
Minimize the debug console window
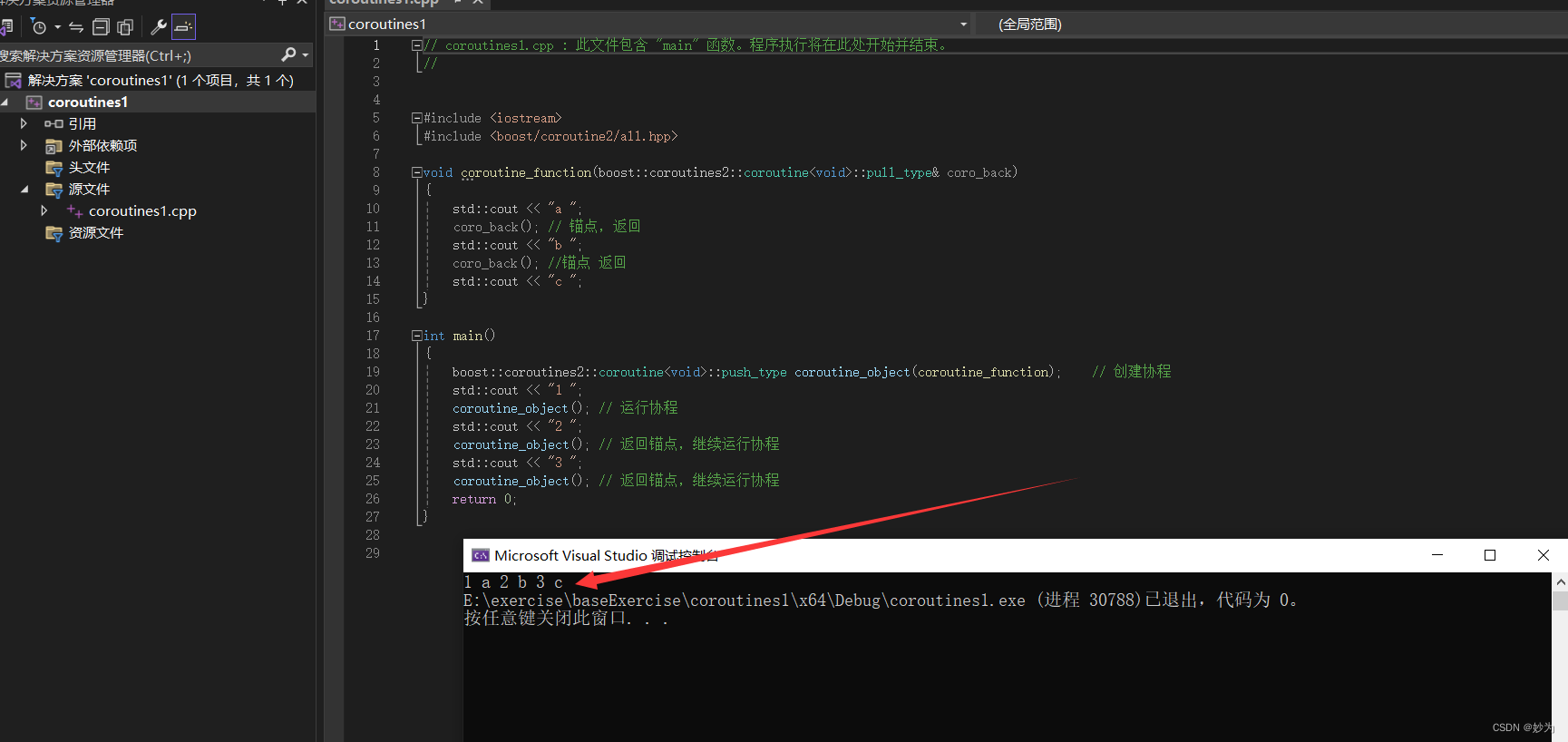[1437, 555]
